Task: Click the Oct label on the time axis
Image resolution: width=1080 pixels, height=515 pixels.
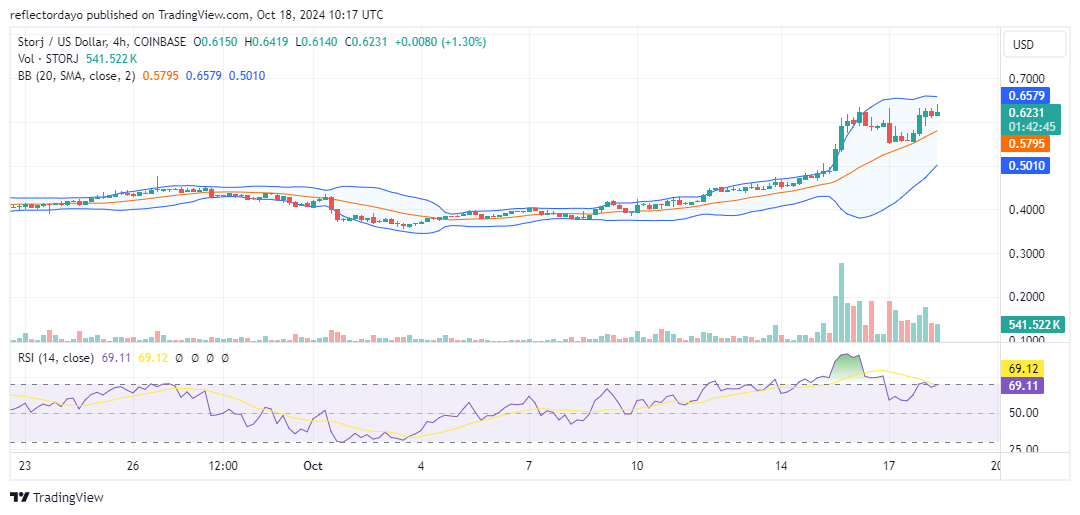Action: [x=313, y=466]
